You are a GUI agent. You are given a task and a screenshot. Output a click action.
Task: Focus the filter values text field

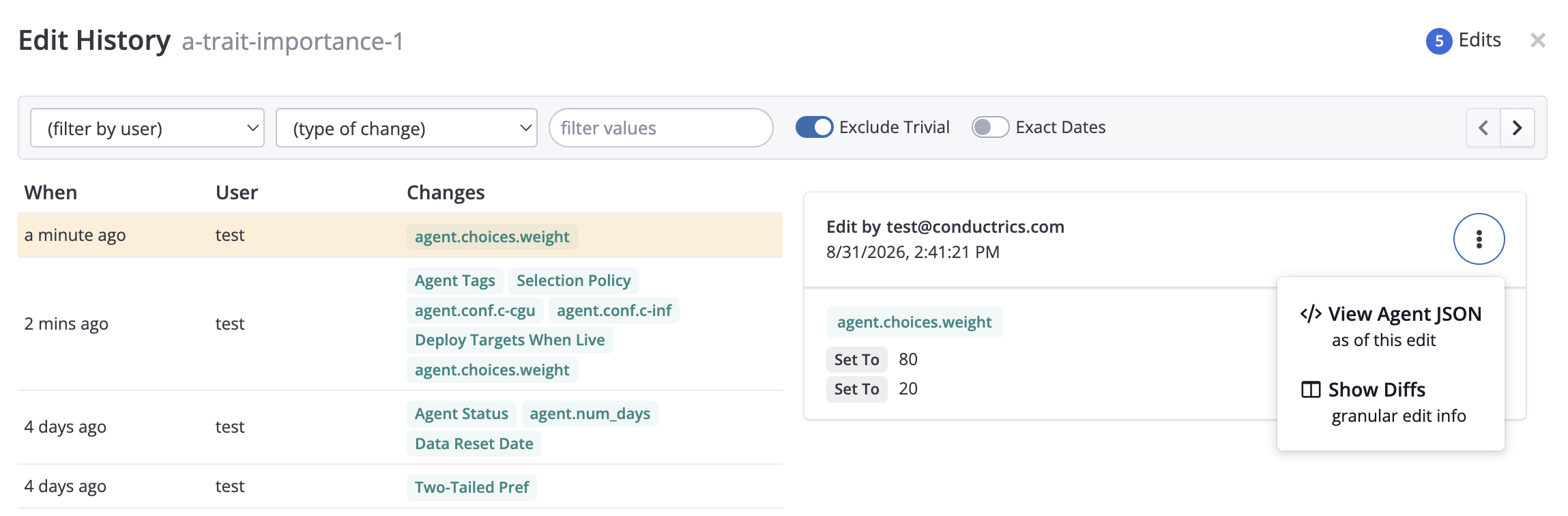tap(660, 128)
